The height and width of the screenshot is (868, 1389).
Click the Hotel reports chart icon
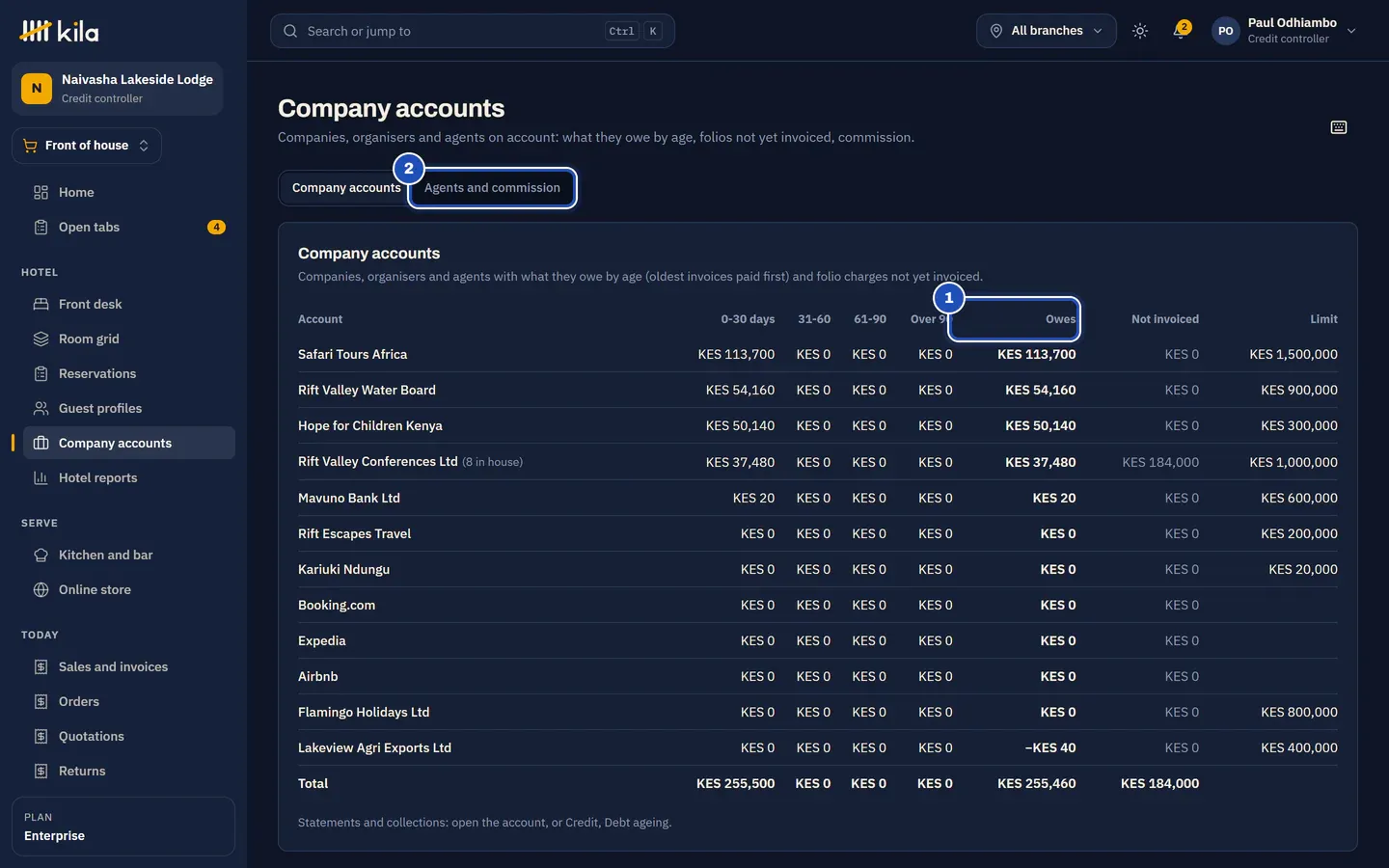41,477
